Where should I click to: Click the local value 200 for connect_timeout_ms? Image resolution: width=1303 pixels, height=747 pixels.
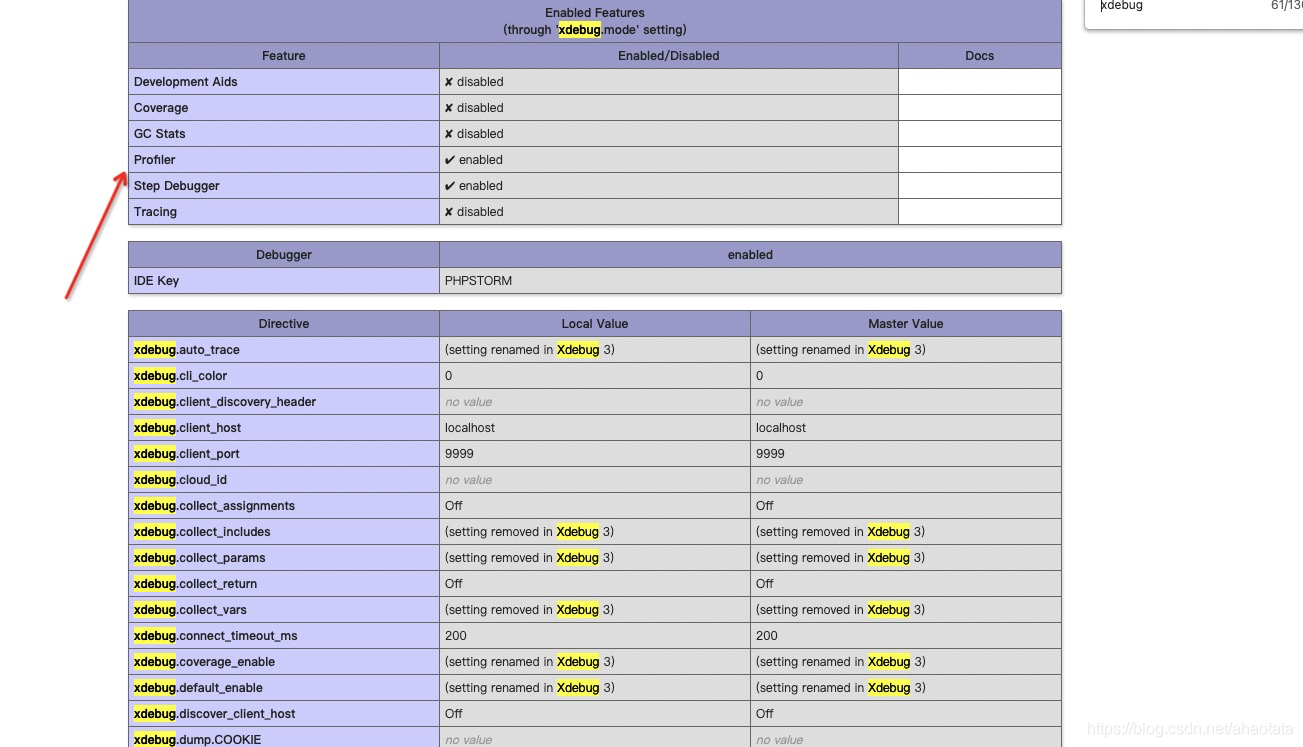[456, 636]
